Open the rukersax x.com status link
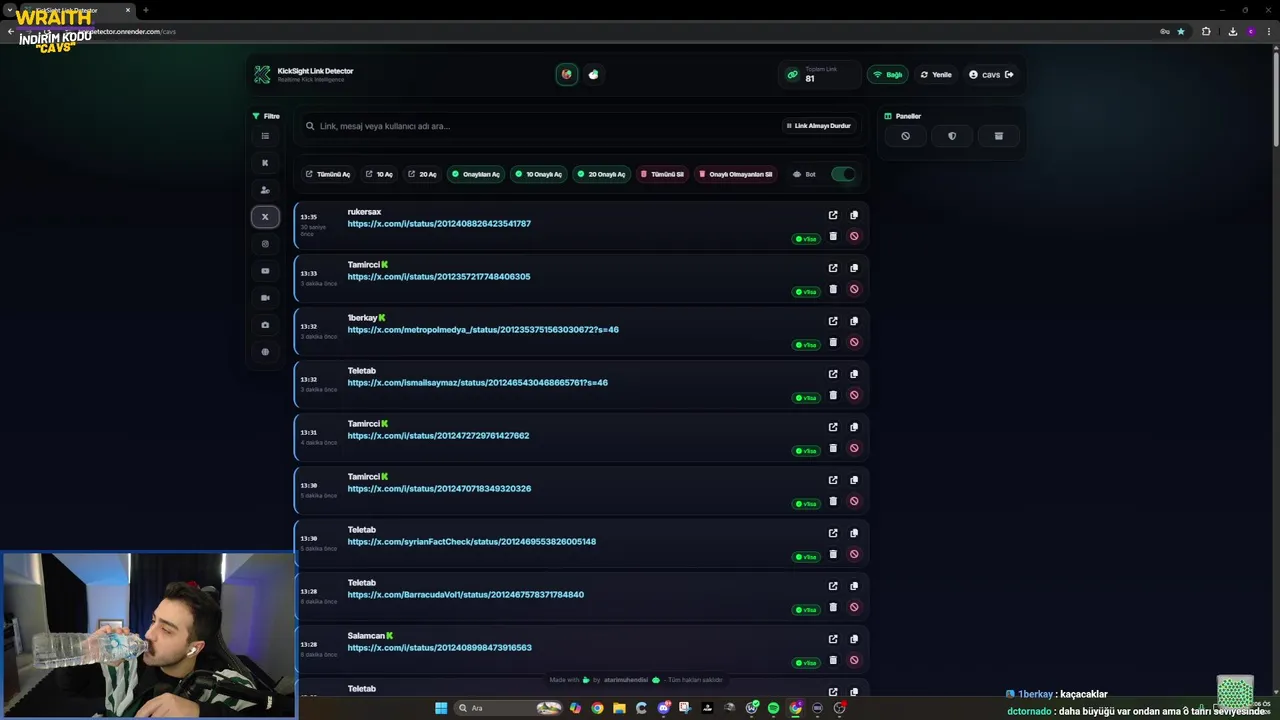Image resolution: width=1280 pixels, height=720 pixels. [x=439, y=224]
